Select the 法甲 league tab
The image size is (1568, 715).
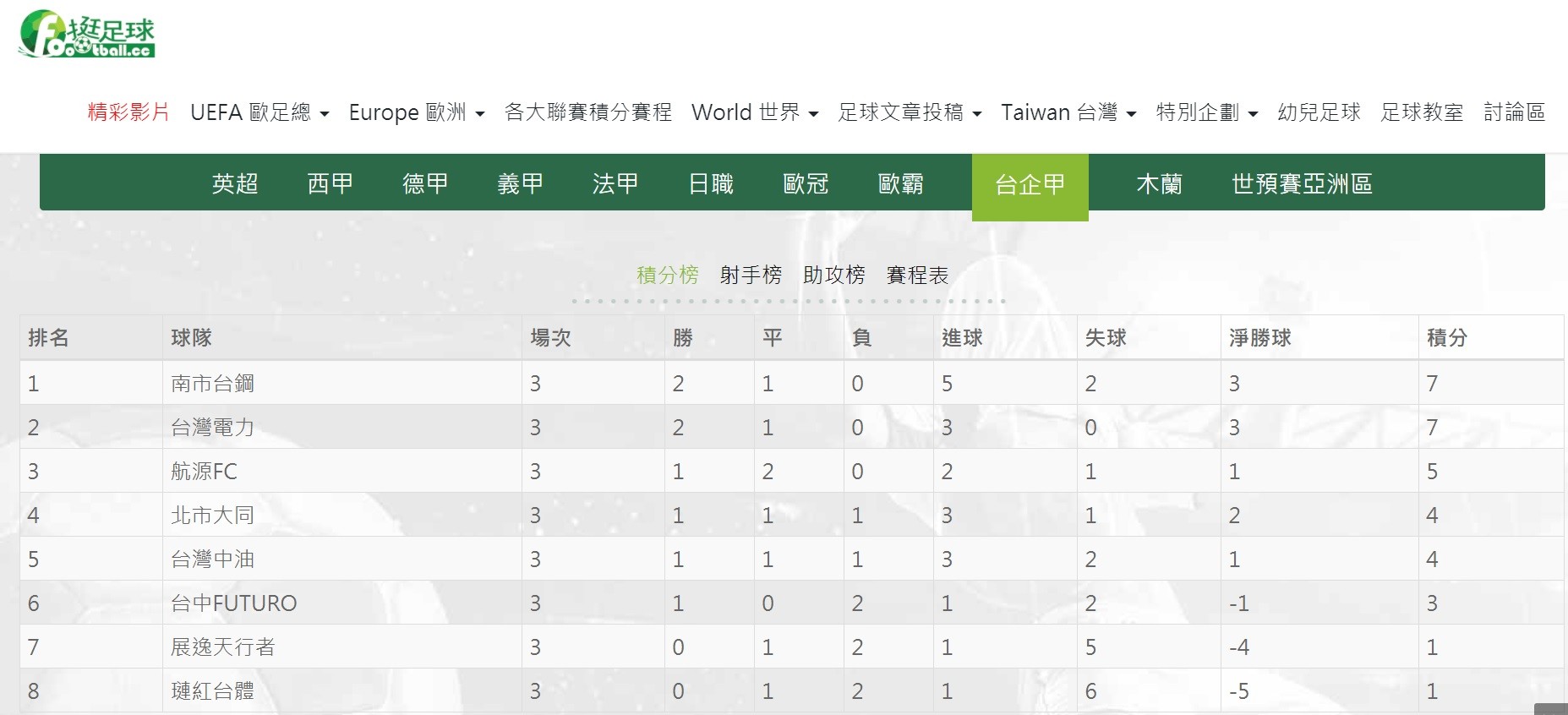(x=615, y=183)
